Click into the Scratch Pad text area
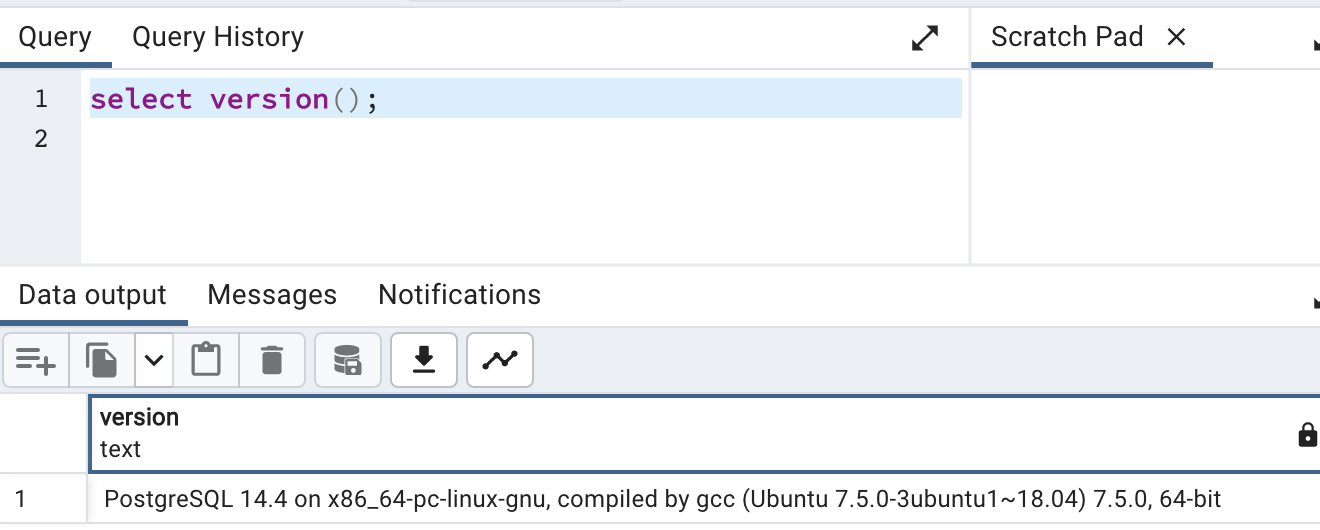The image size is (1320, 530). point(1145,165)
